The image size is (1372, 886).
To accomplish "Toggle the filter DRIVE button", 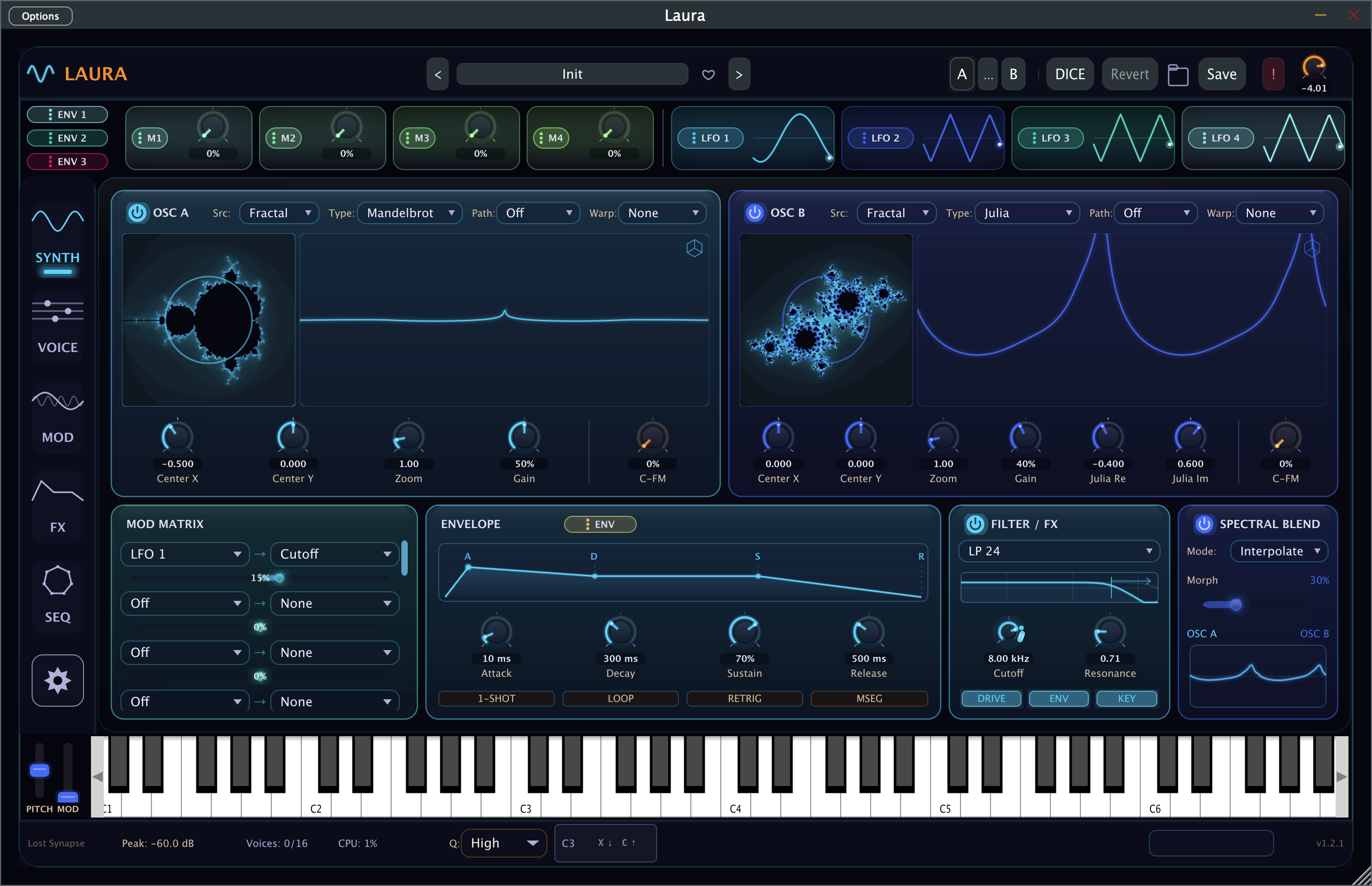I will pyautogui.click(x=991, y=698).
